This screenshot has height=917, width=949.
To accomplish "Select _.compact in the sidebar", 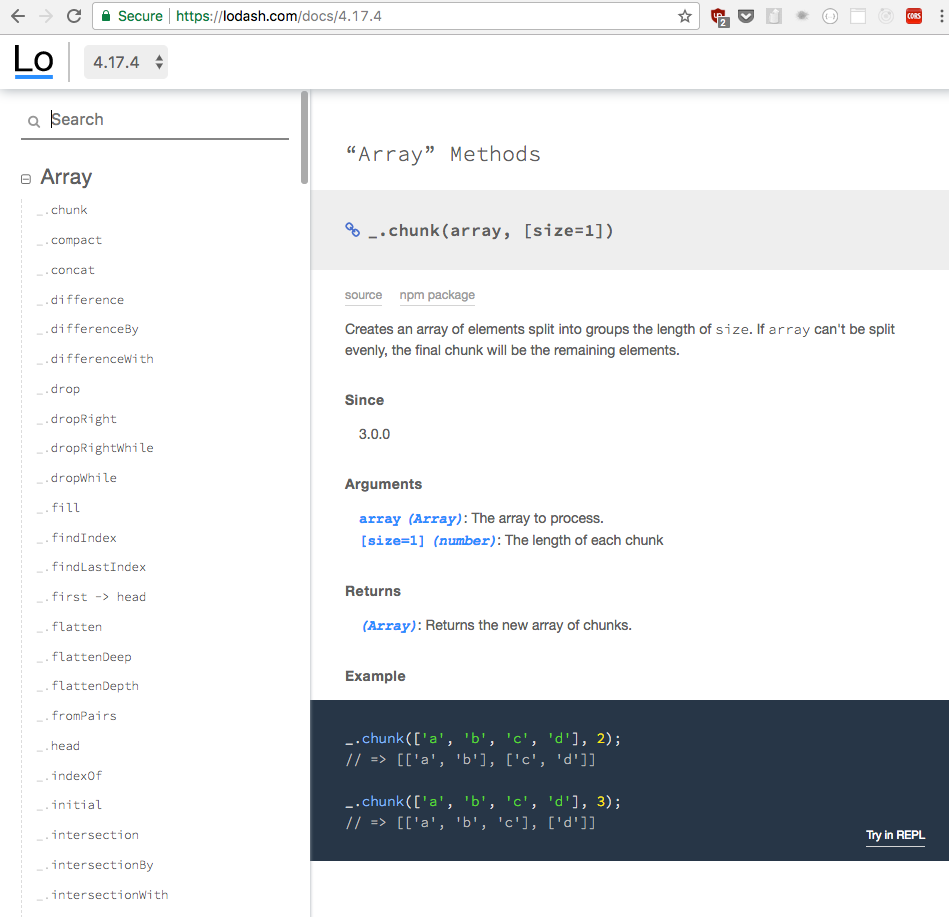I will (69, 240).
